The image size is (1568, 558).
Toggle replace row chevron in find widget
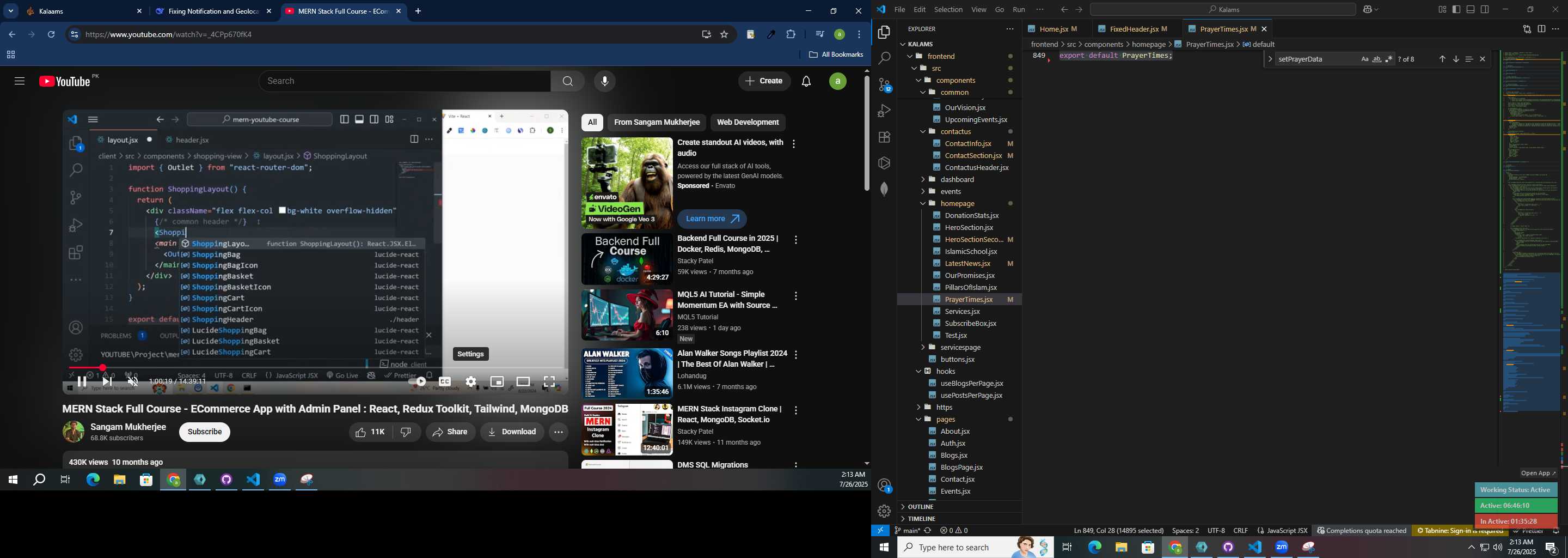point(1270,59)
